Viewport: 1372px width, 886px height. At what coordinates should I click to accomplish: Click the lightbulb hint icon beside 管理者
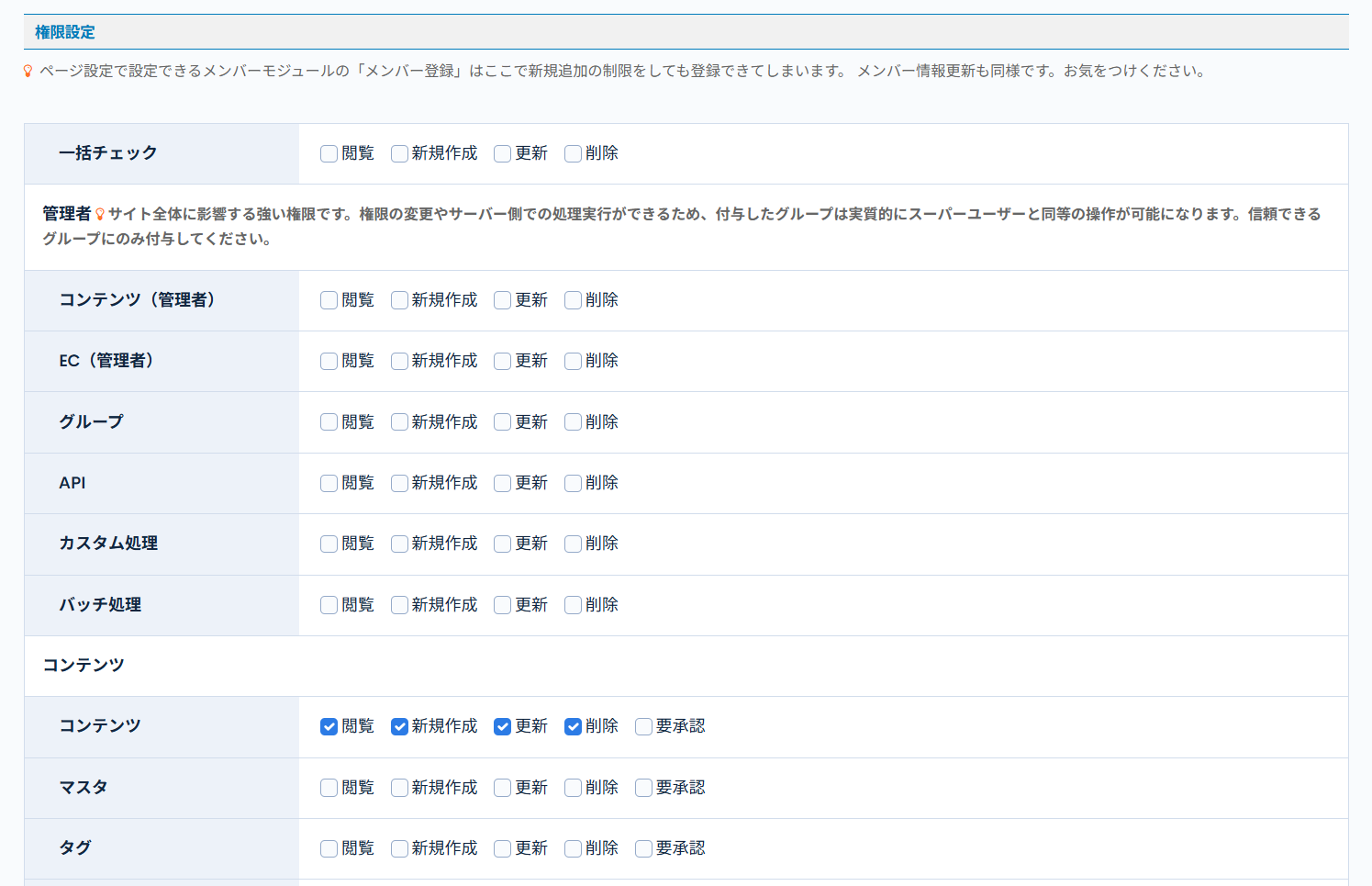click(x=100, y=214)
